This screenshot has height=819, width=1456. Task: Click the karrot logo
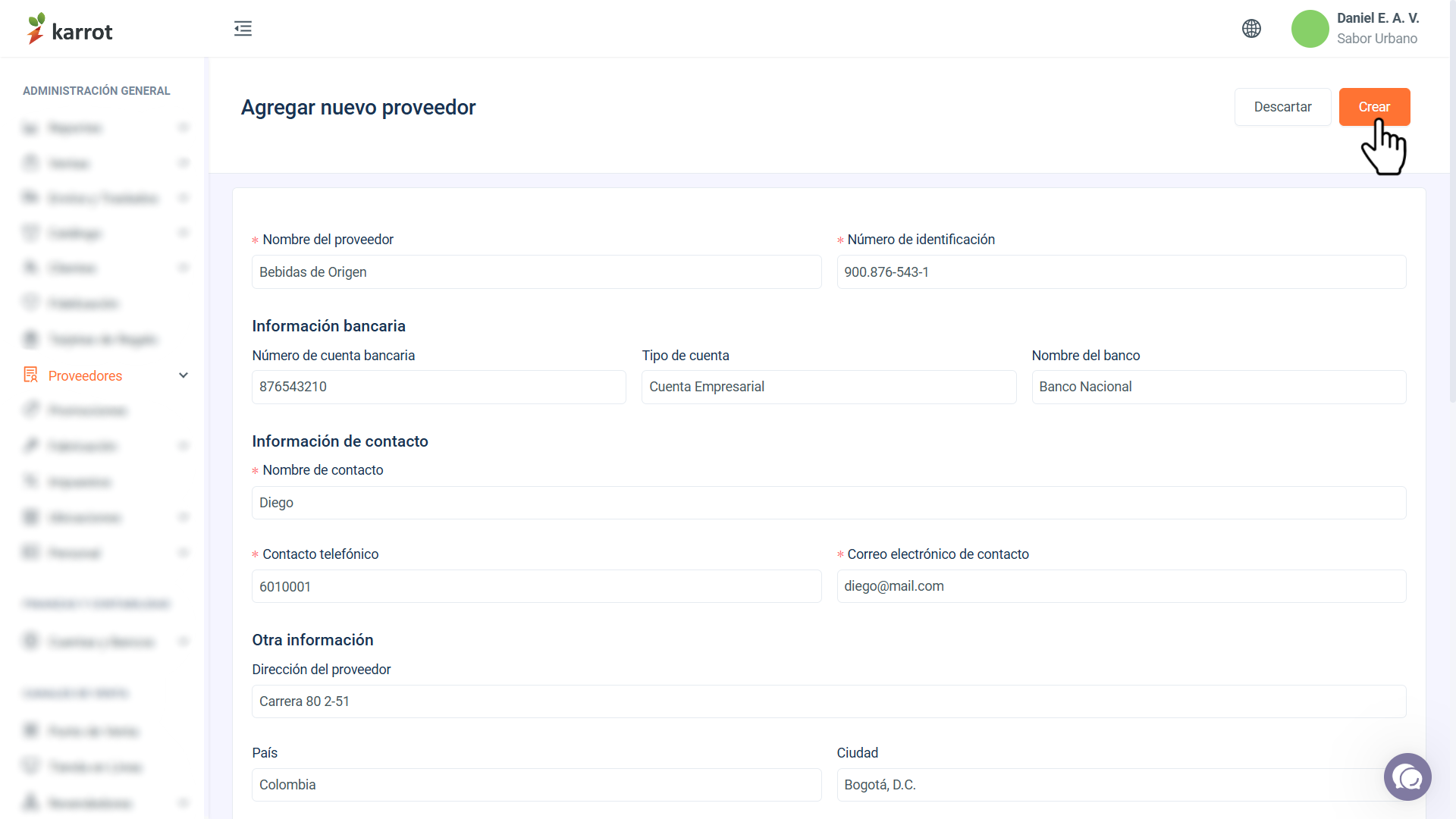(x=69, y=29)
